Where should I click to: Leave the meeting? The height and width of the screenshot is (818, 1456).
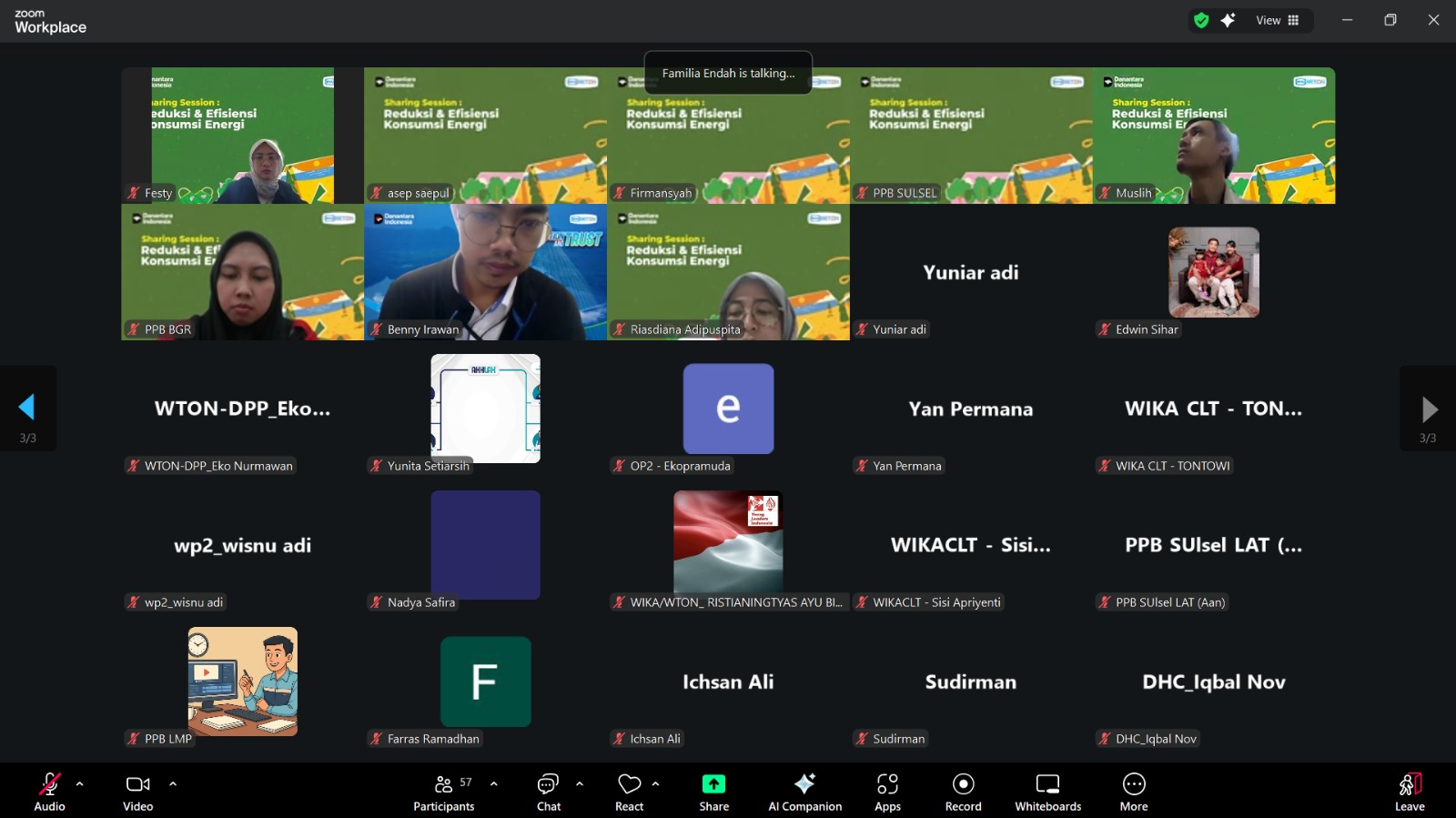click(x=1409, y=792)
